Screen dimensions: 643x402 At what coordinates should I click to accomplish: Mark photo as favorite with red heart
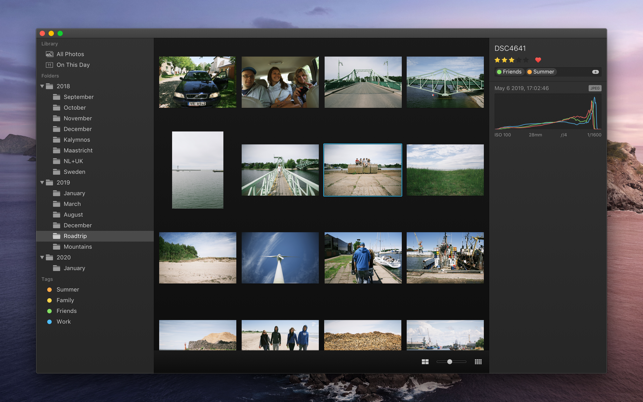(538, 60)
